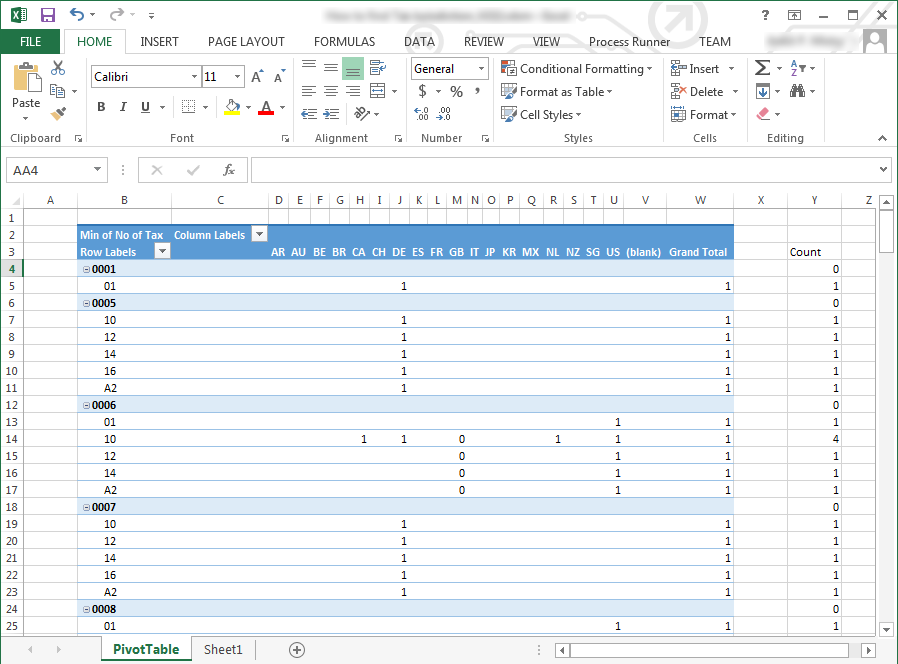This screenshot has width=898, height=664.
Task: Toggle Italic formatting
Action: point(123,108)
